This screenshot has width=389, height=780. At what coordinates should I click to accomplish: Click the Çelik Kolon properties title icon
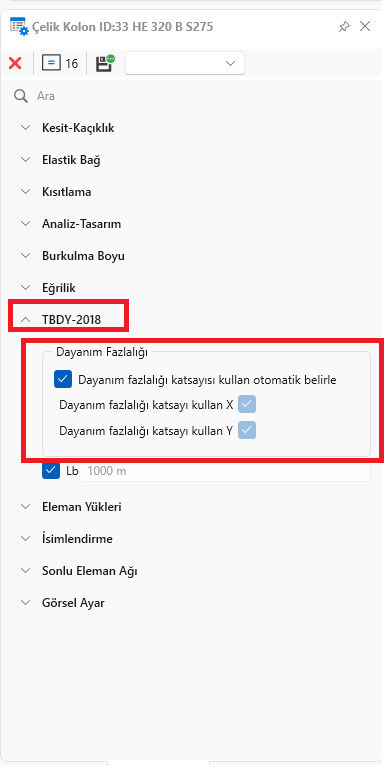[x=19, y=26]
